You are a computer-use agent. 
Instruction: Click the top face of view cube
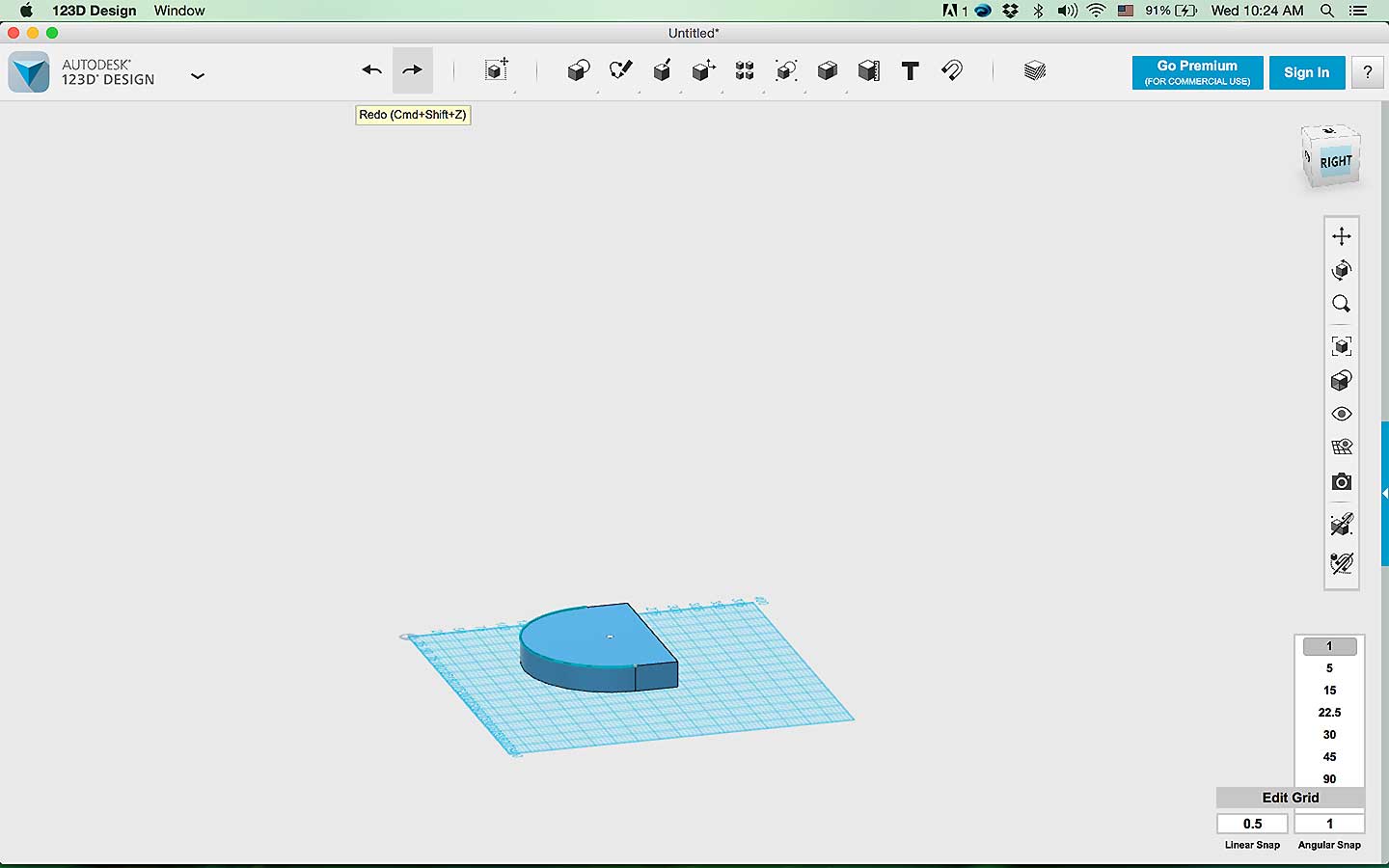[1329, 131]
